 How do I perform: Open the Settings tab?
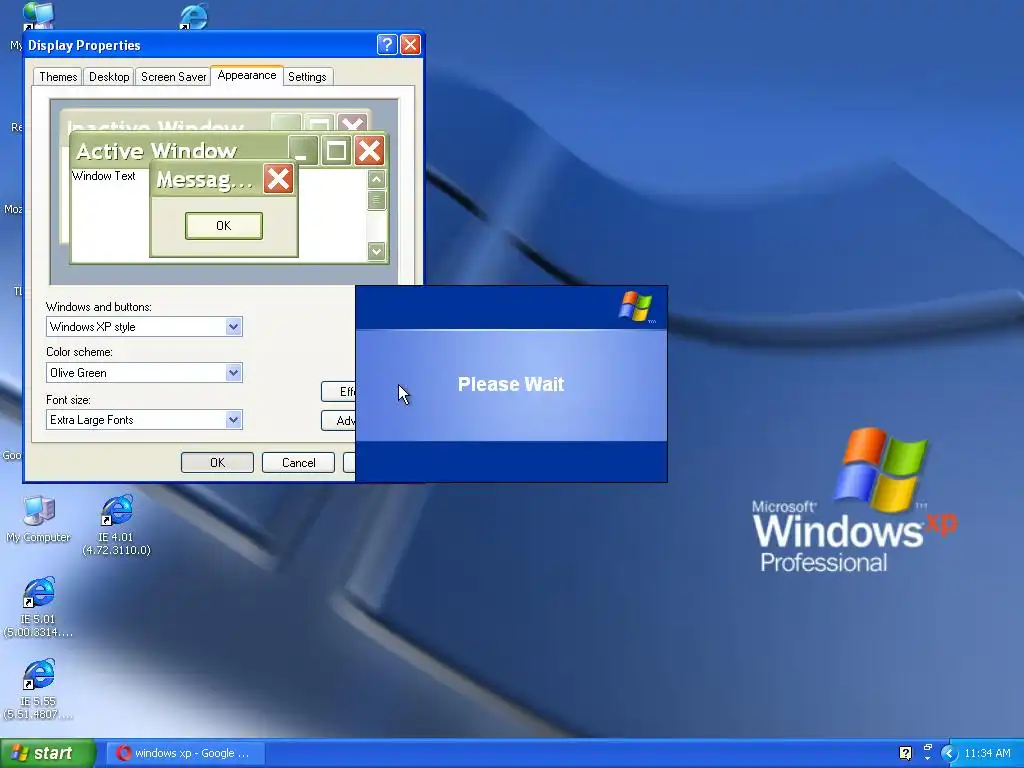(307, 76)
